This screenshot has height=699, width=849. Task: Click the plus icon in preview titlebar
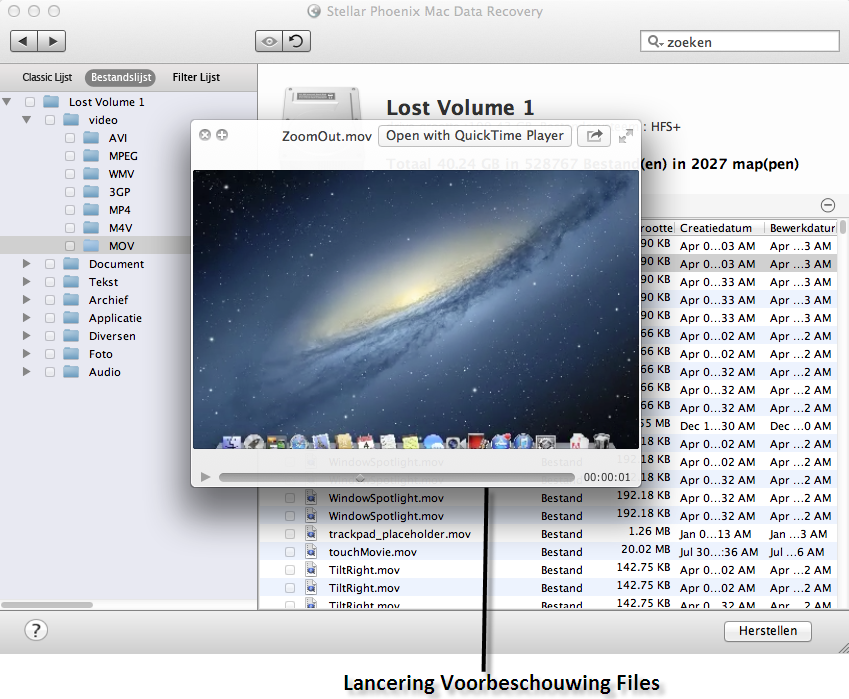[x=222, y=135]
